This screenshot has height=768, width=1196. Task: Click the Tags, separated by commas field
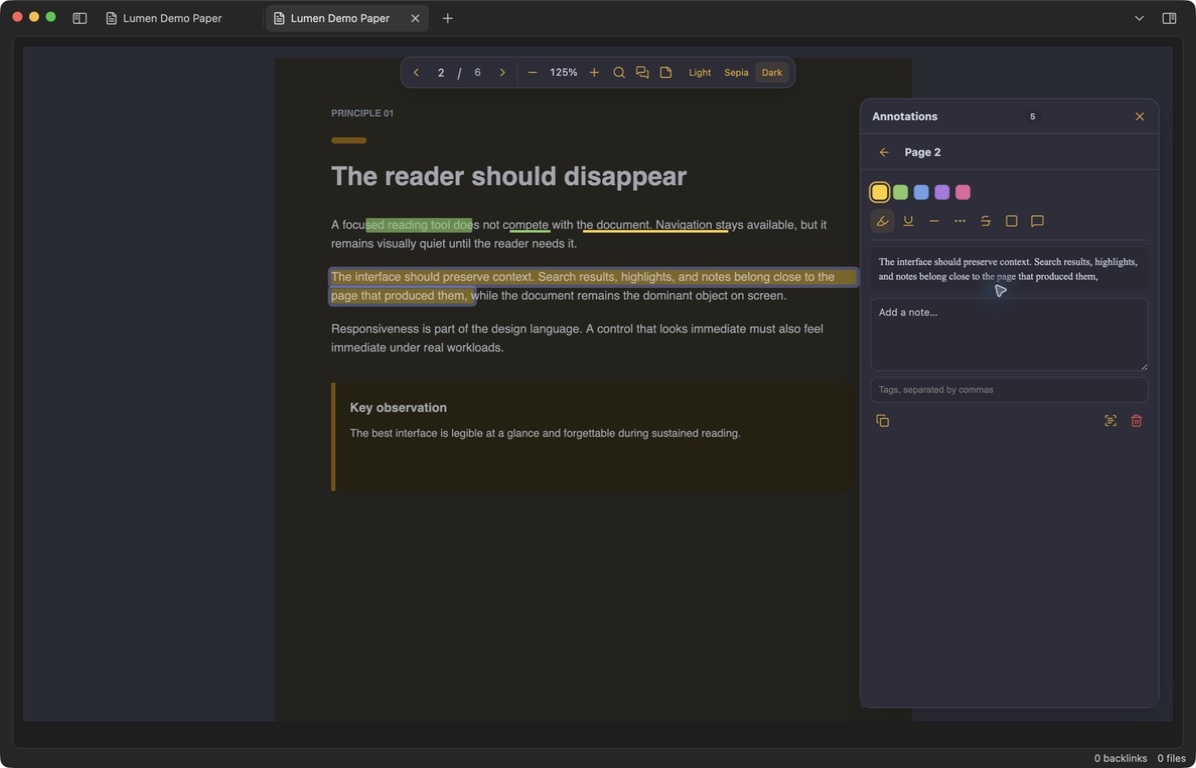tap(1009, 390)
